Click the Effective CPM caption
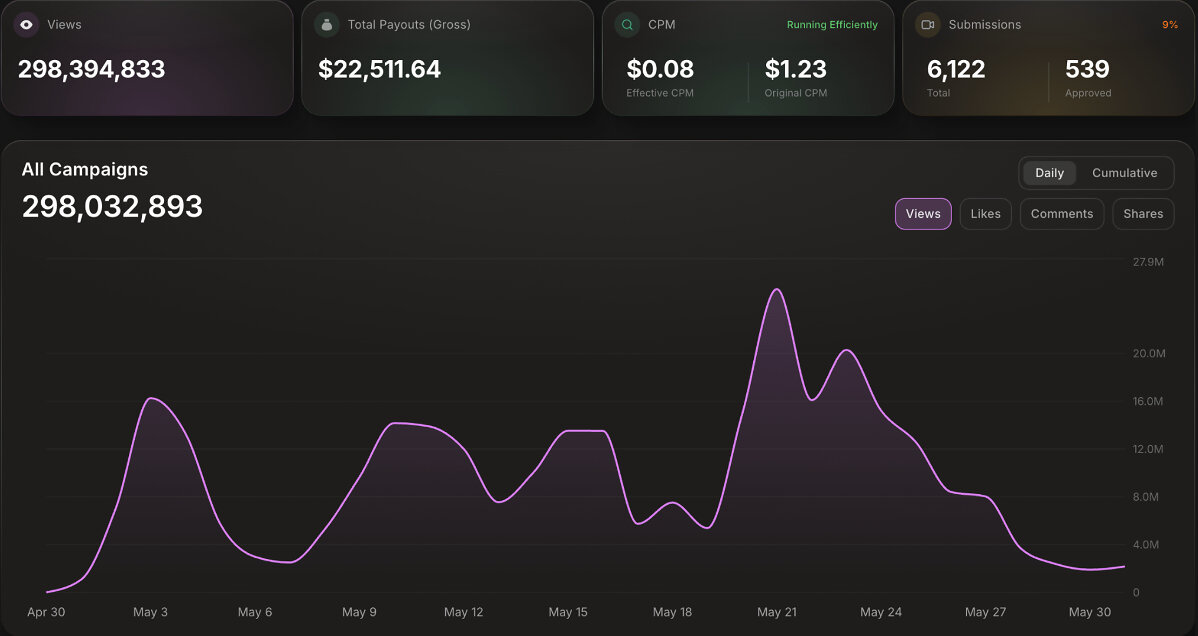The height and width of the screenshot is (636, 1198). (x=660, y=93)
